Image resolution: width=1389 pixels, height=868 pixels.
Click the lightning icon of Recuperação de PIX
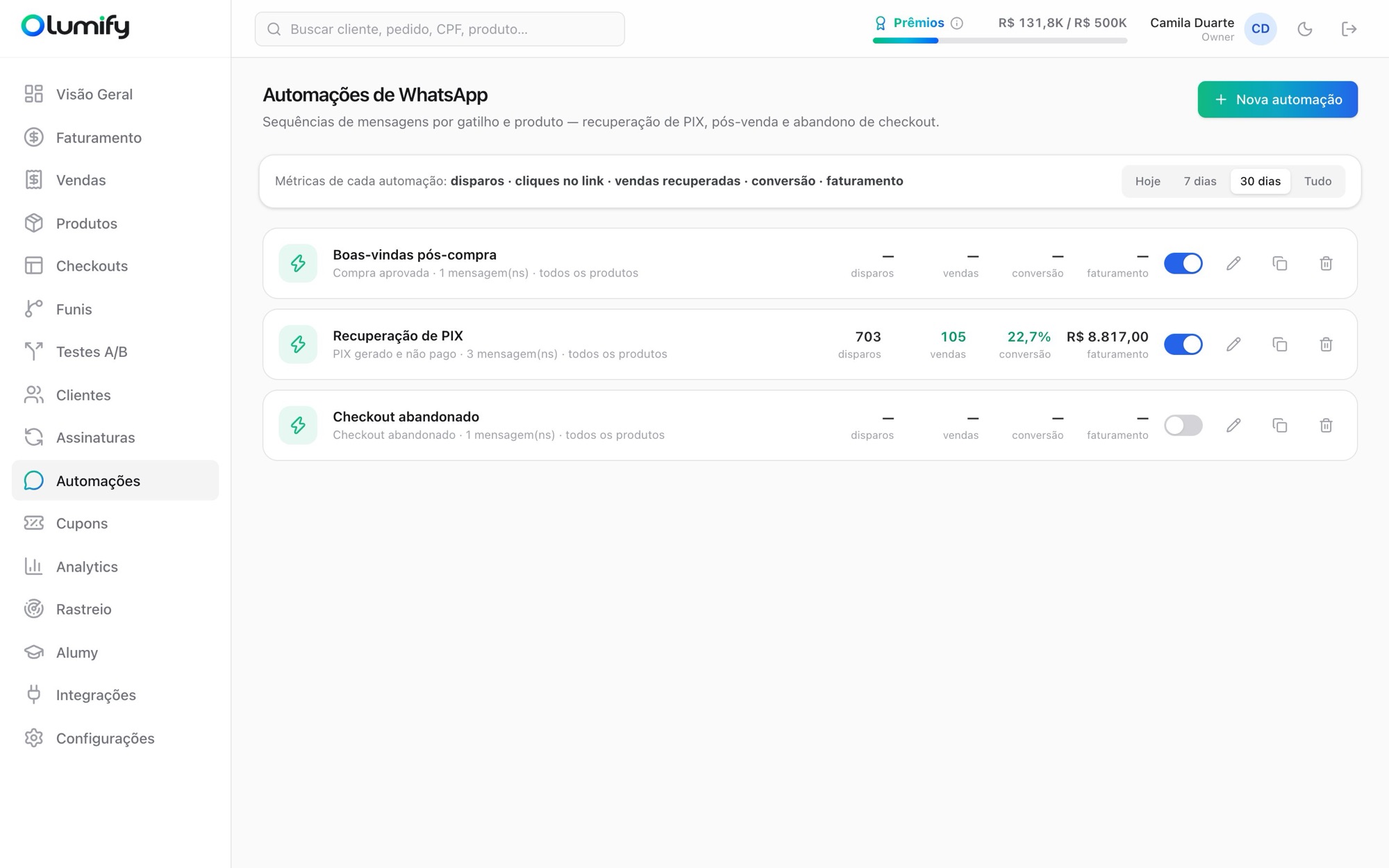click(298, 344)
